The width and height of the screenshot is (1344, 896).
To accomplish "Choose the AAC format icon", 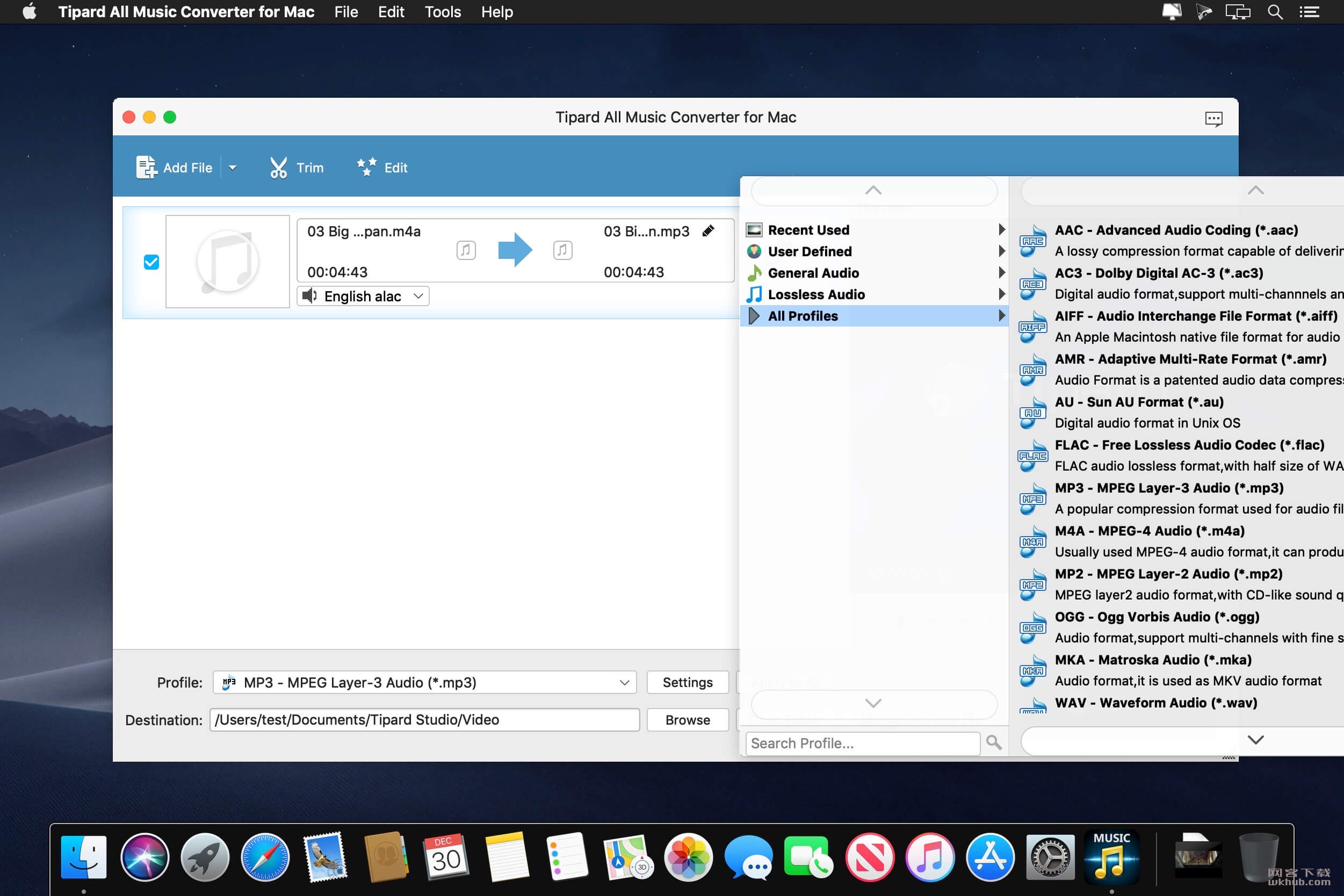I will pos(1033,241).
